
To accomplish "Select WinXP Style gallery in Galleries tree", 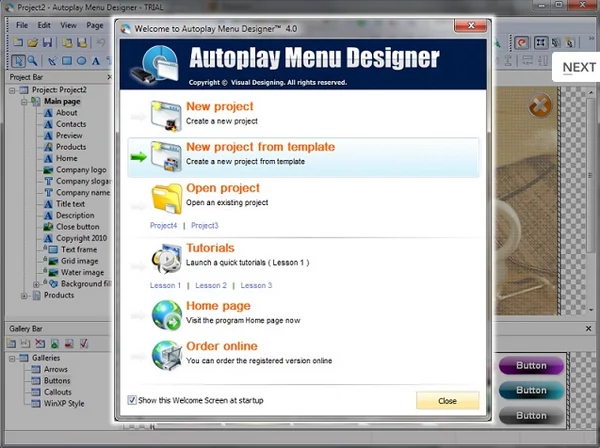I will (64, 404).
